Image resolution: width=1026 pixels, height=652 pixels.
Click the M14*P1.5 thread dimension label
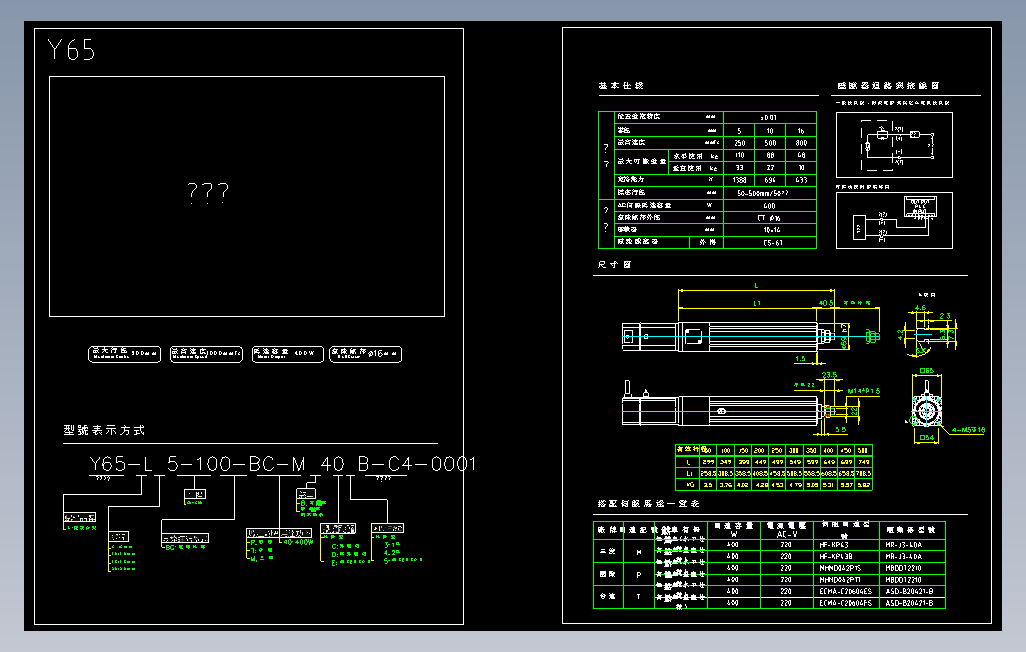864,391
